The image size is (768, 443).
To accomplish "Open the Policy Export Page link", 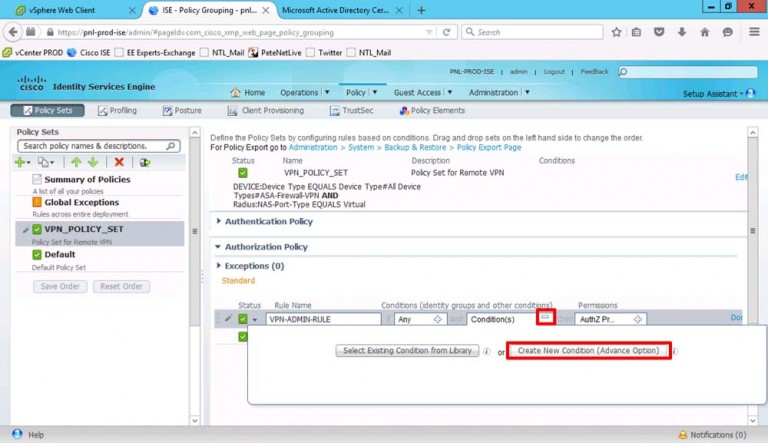I will point(489,147).
